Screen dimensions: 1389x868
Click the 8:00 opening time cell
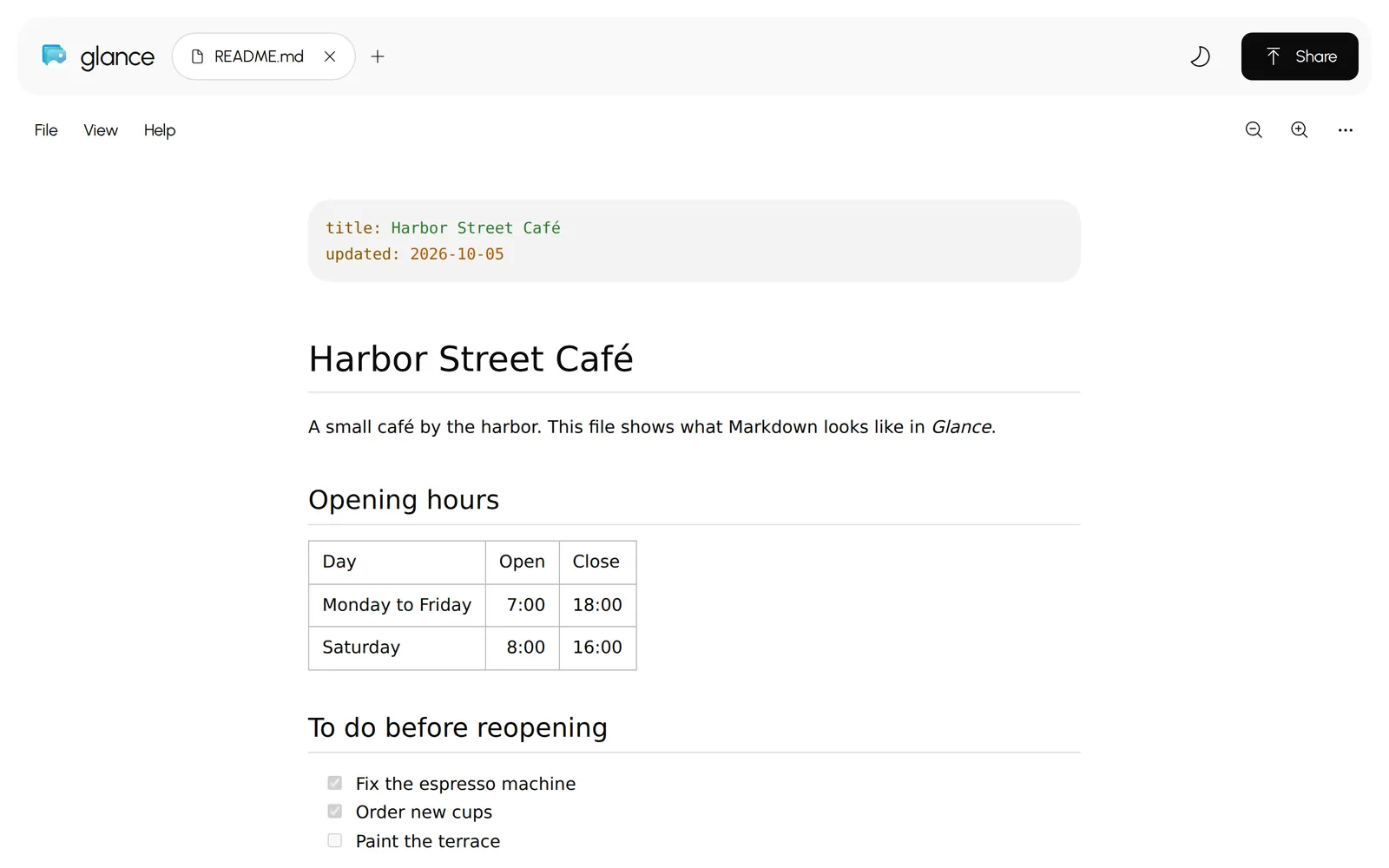(x=522, y=648)
